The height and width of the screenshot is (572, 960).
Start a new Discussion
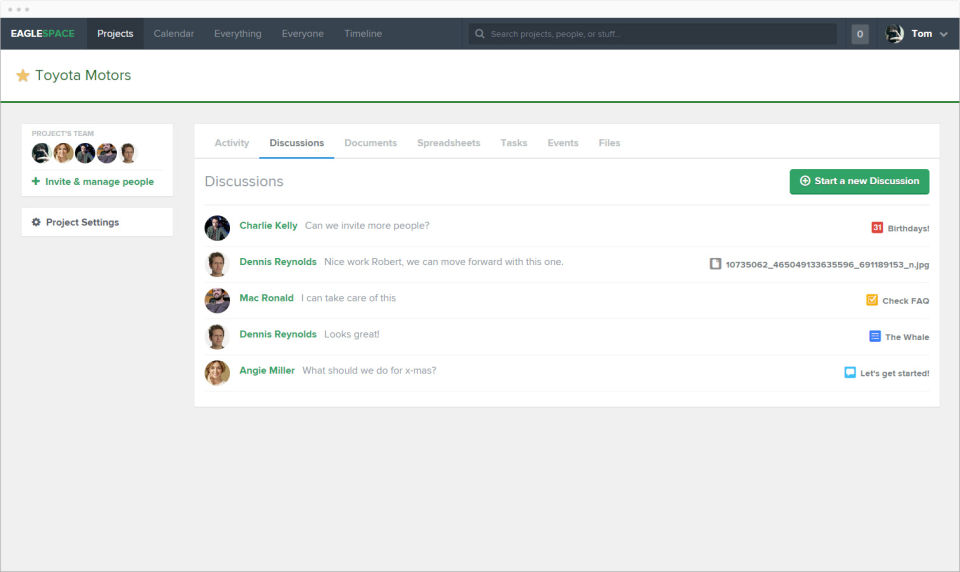(859, 181)
